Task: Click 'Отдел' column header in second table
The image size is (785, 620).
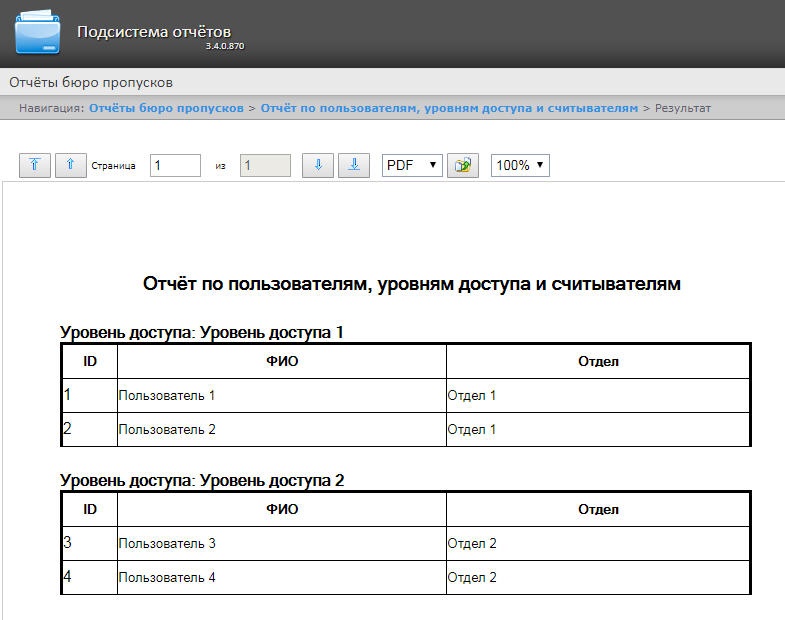Action: 598,509
